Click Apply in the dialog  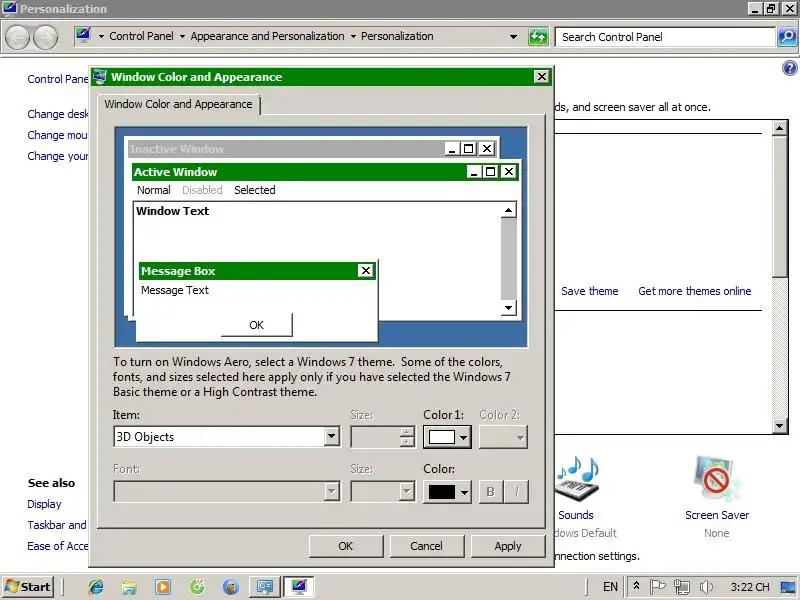point(508,546)
